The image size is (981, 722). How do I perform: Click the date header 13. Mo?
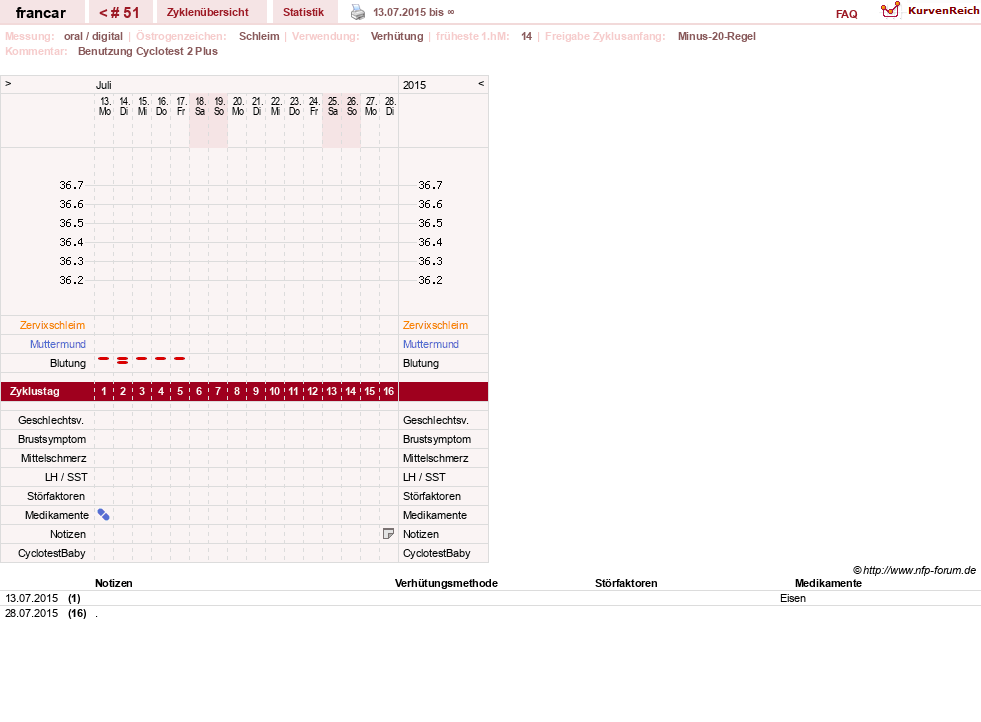pyautogui.click(x=104, y=106)
